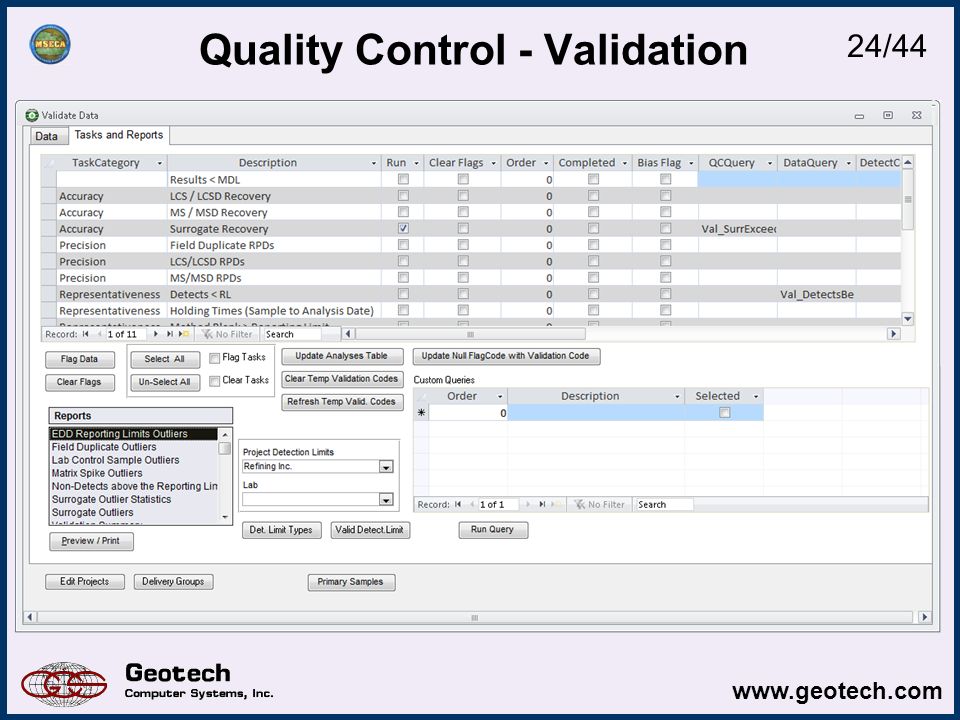Check Run for Holding Times row

pos(403,310)
